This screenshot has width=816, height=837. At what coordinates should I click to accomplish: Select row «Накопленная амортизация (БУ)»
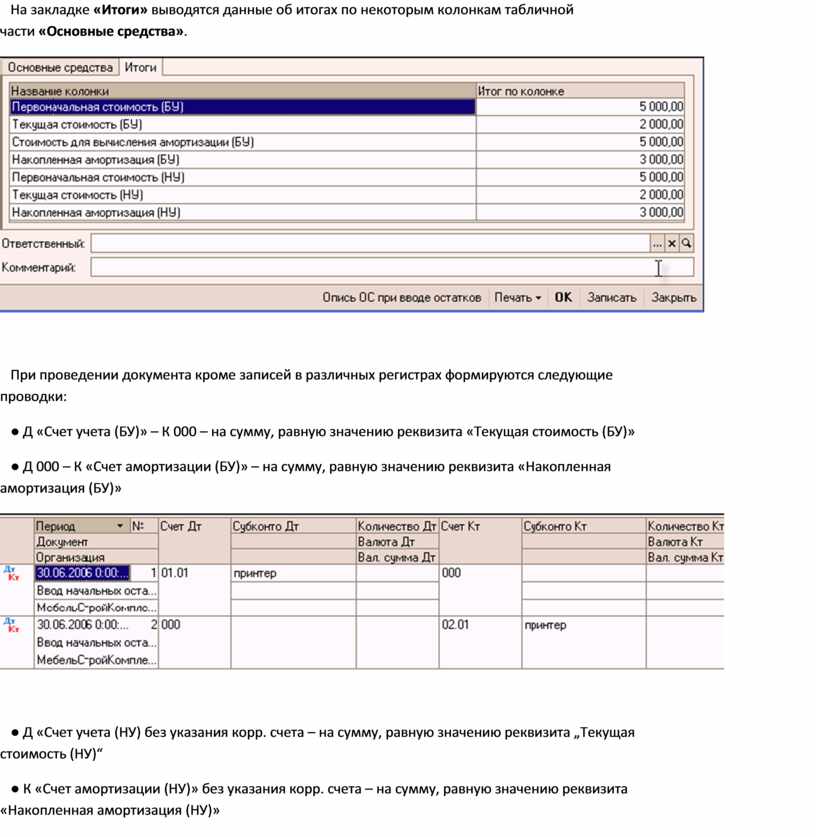(347, 160)
